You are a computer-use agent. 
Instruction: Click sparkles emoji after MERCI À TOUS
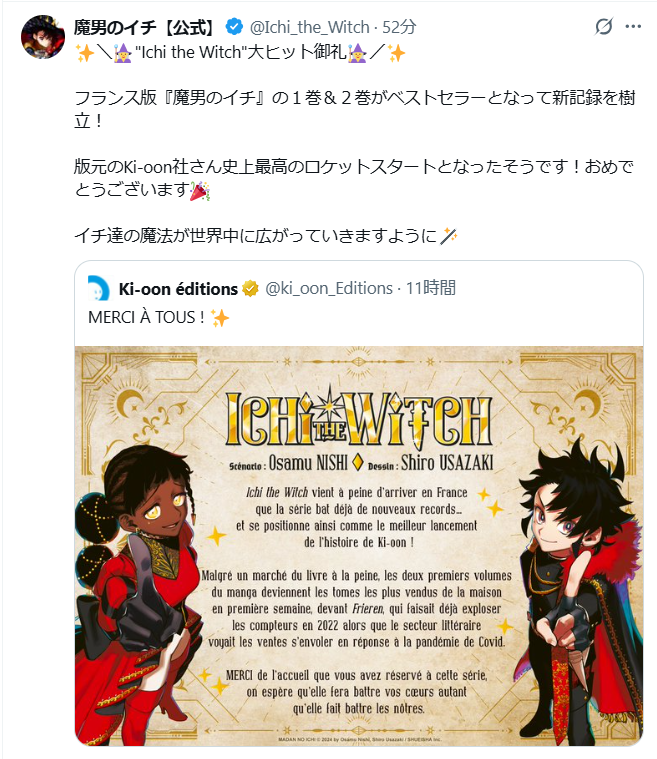click(219, 318)
